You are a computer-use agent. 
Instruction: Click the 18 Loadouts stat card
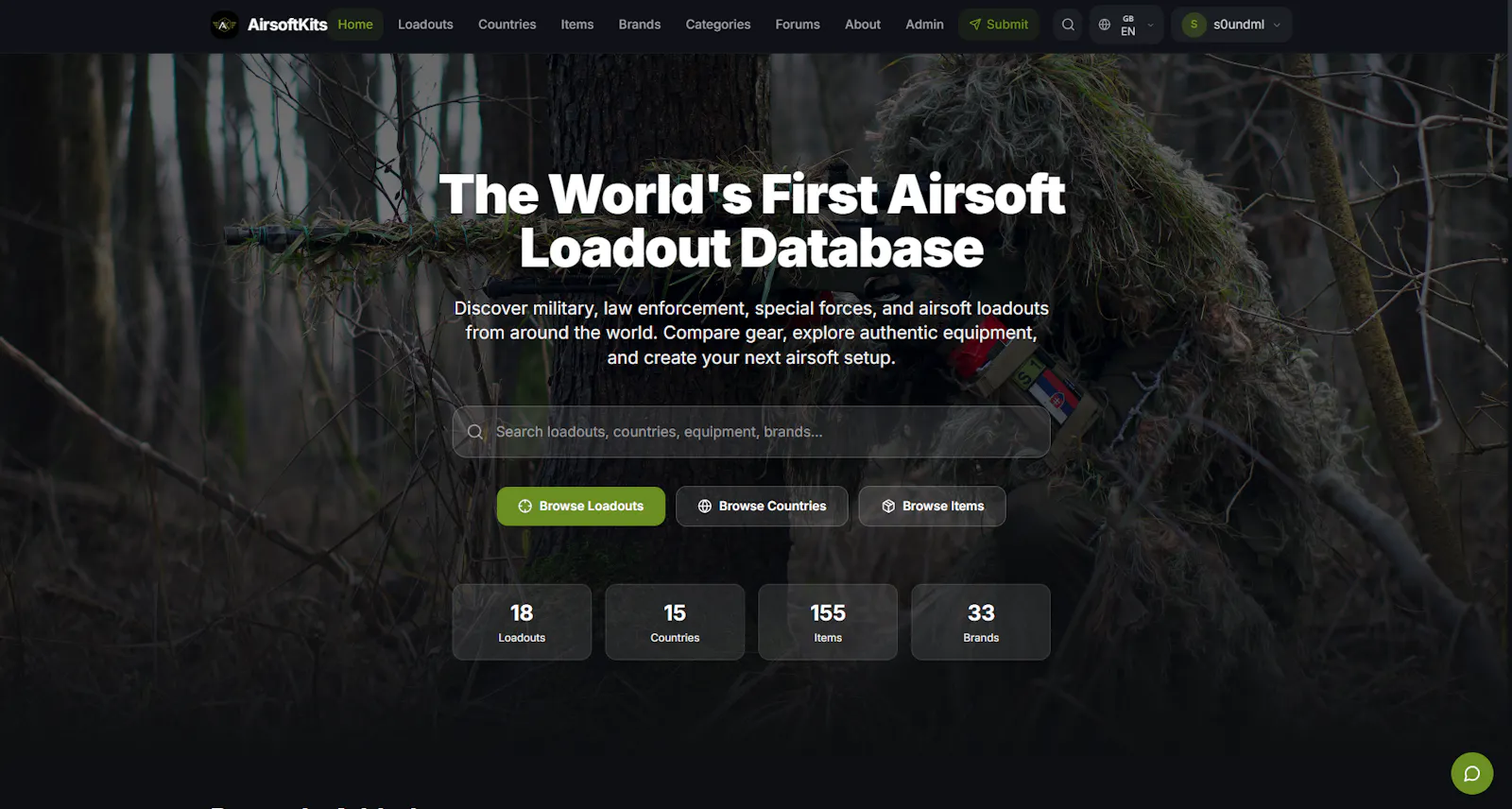(522, 622)
